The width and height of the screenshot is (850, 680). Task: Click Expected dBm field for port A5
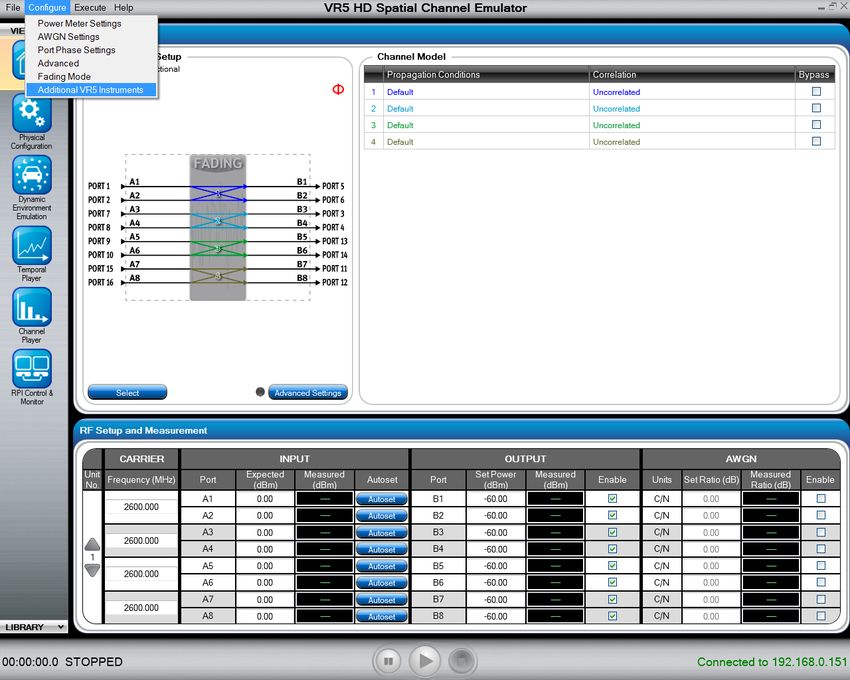point(265,566)
